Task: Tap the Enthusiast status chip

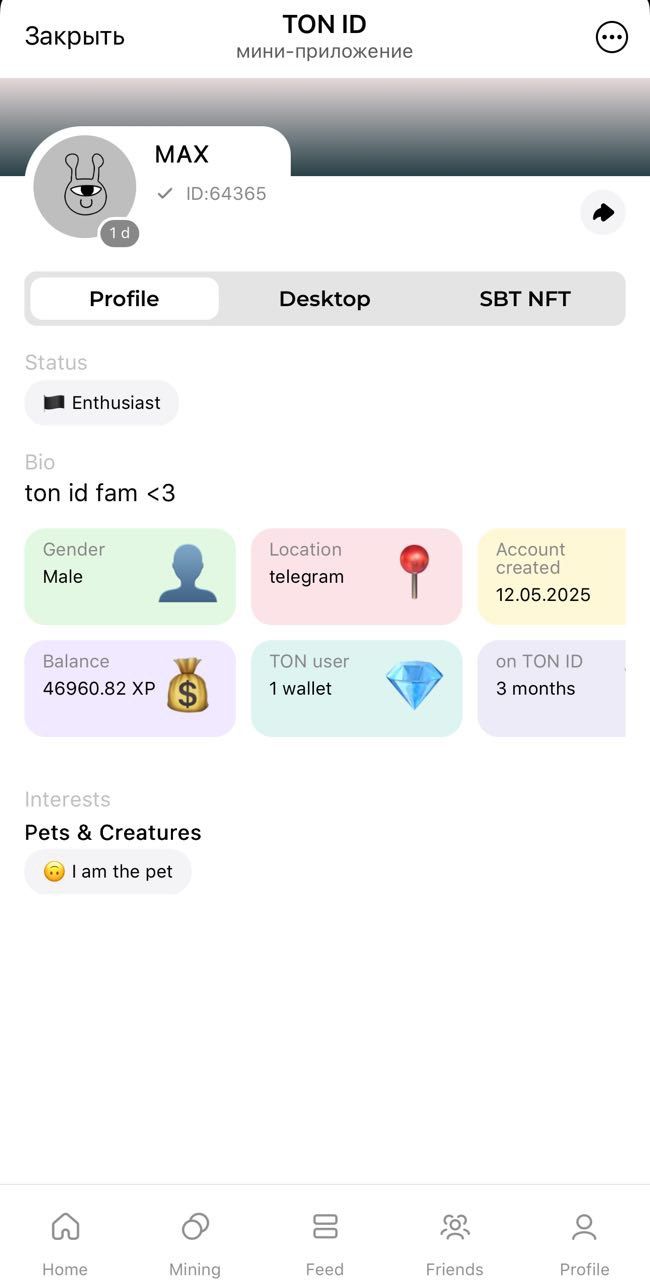Action: pos(101,403)
